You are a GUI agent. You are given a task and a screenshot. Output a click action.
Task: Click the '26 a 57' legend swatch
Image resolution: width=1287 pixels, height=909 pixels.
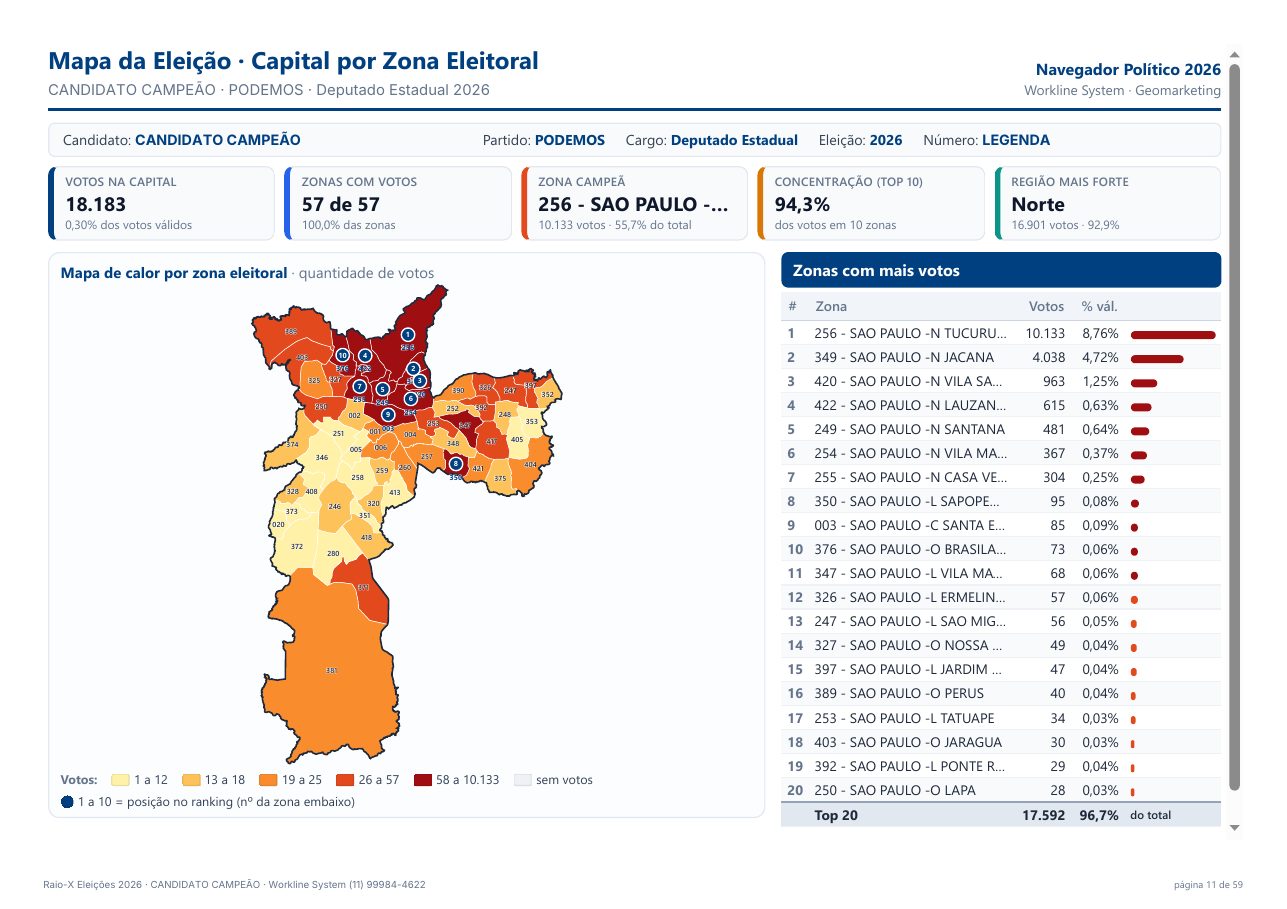[346, 780]
